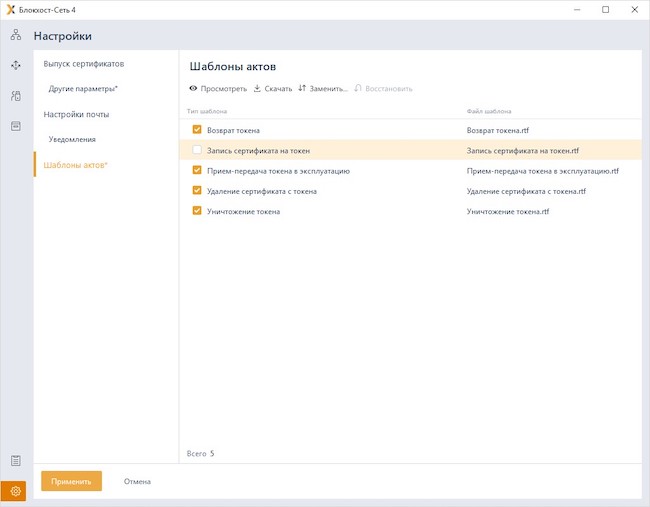Click the four-arrows sidebar icon
The width and height of the screenshot is (650, 507).
point(16,65)
